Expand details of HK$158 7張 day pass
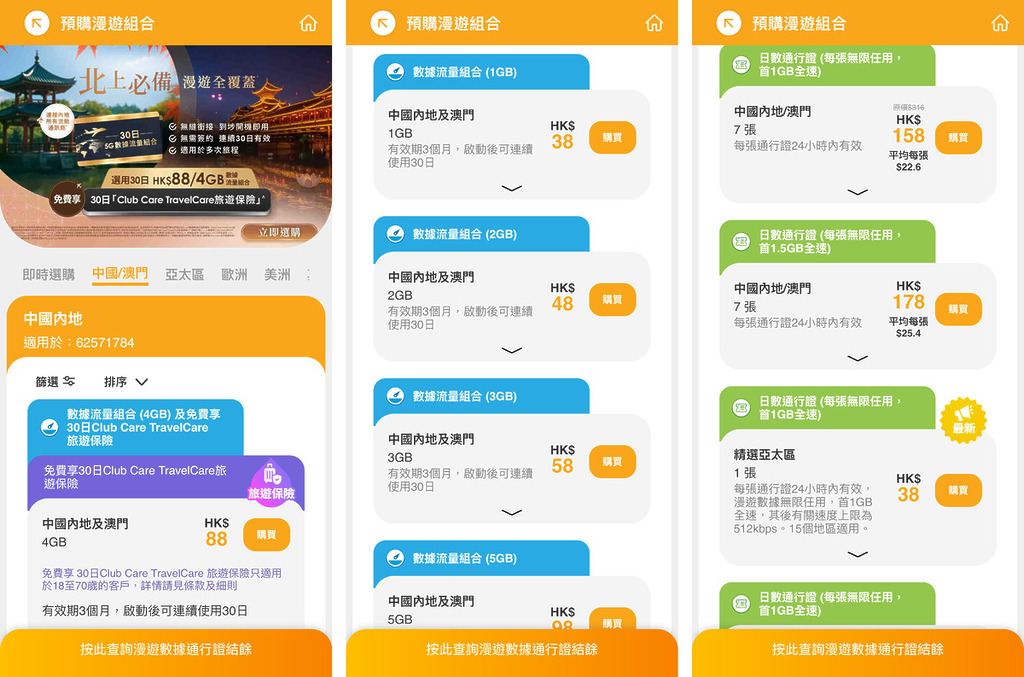This screenshot has height=677, width=1024. [857, 192]
